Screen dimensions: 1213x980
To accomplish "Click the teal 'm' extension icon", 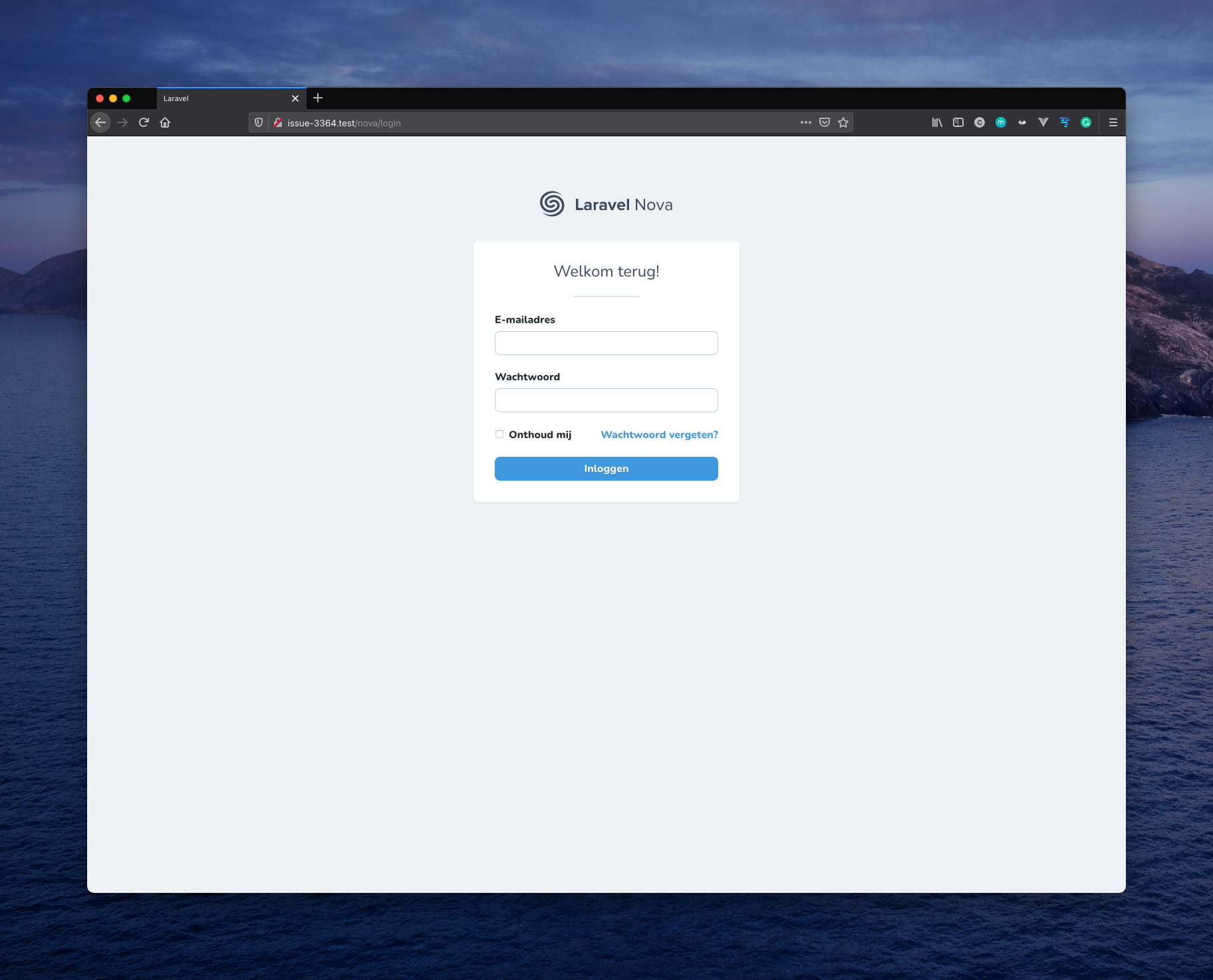I will [x=1000, y=122].
